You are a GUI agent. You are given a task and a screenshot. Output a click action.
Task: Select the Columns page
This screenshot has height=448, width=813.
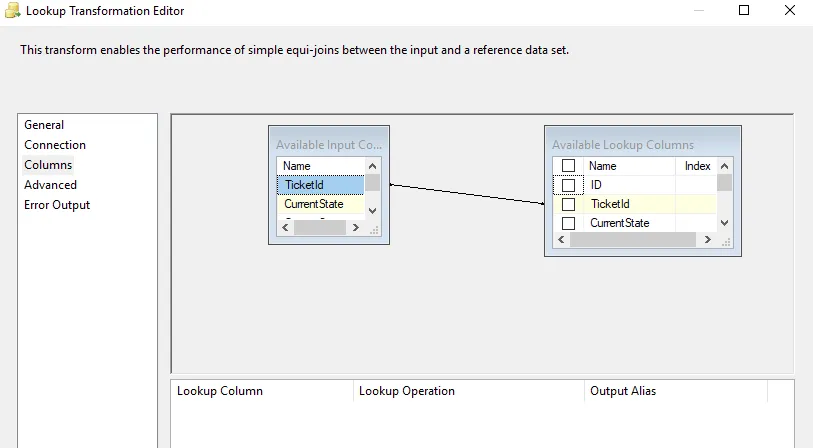pos(48,165)
